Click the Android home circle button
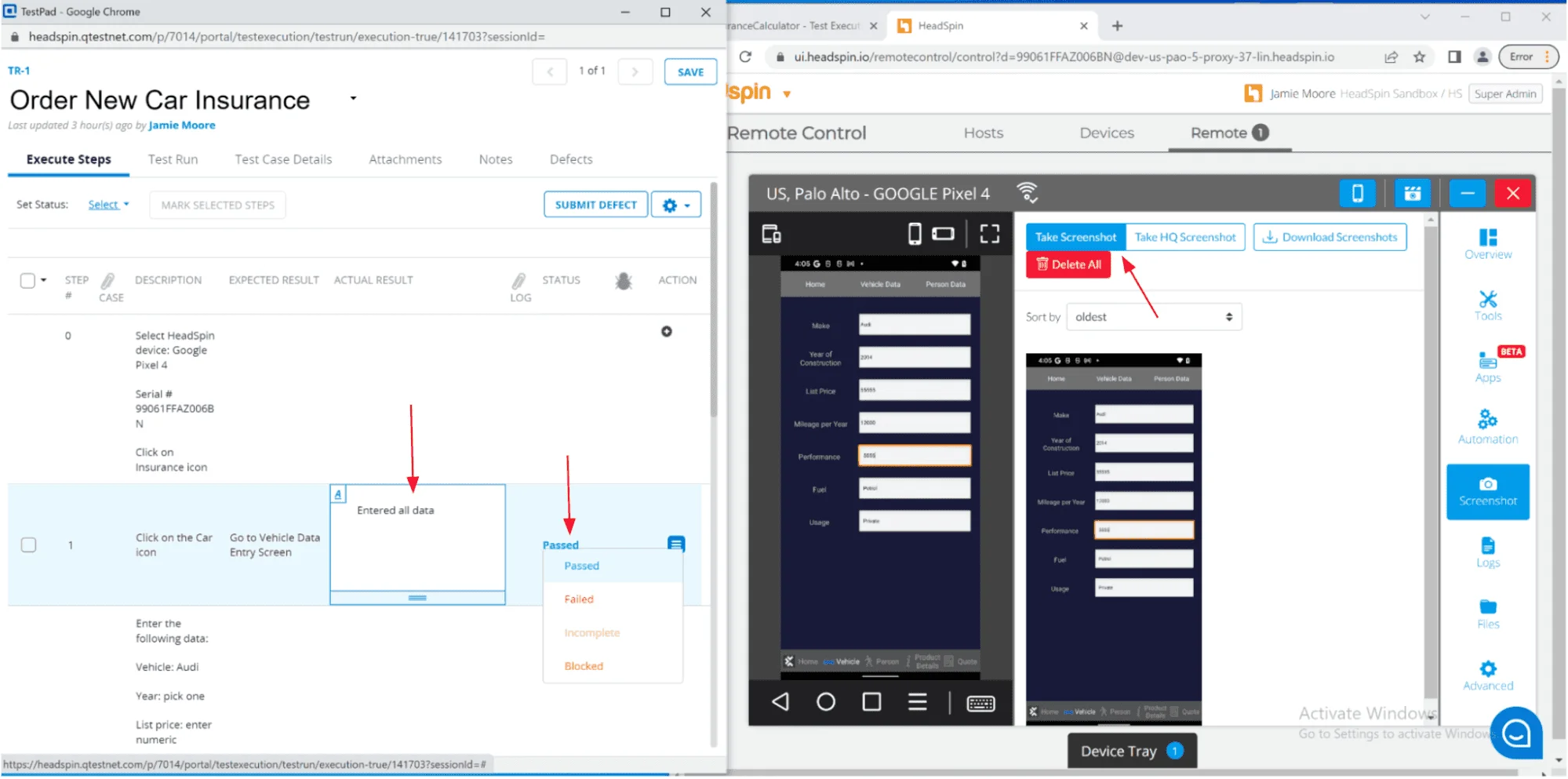Screen dimensions: 1568x779 [825, 701]
